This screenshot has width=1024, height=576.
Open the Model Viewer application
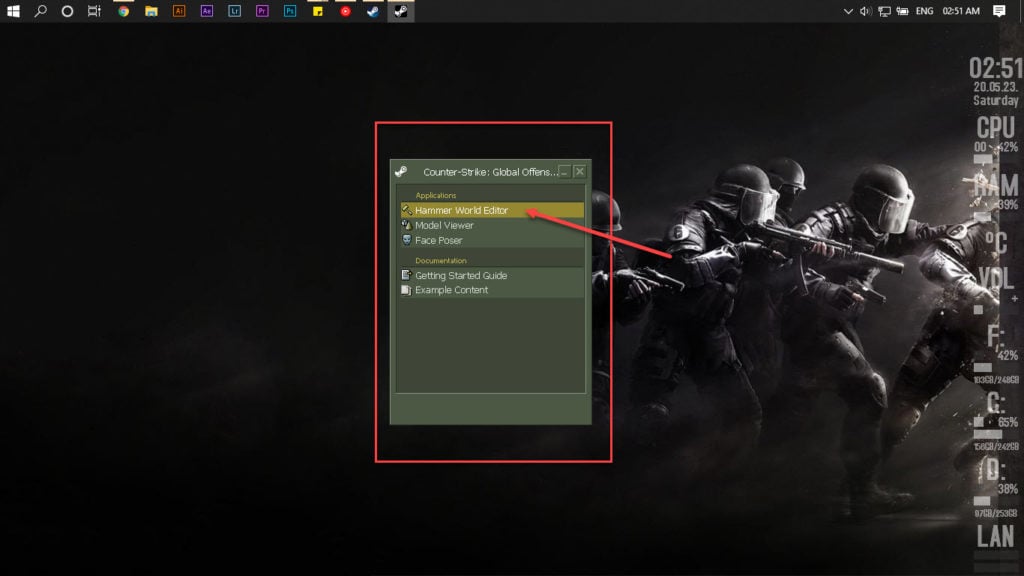[492, 225]
